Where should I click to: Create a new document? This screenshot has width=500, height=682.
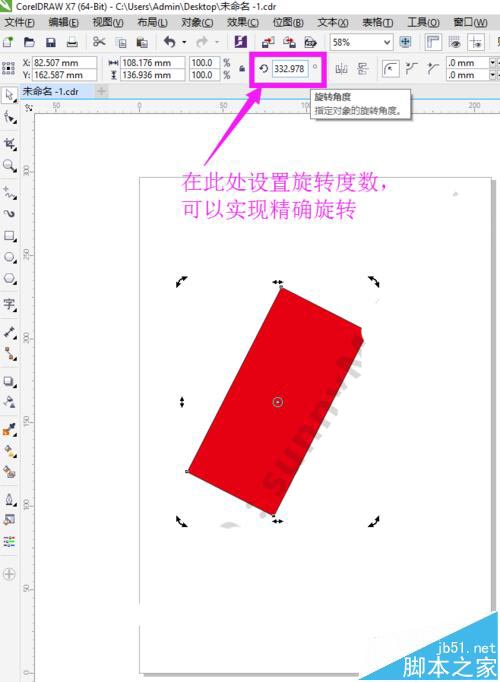tap(8, 42)
